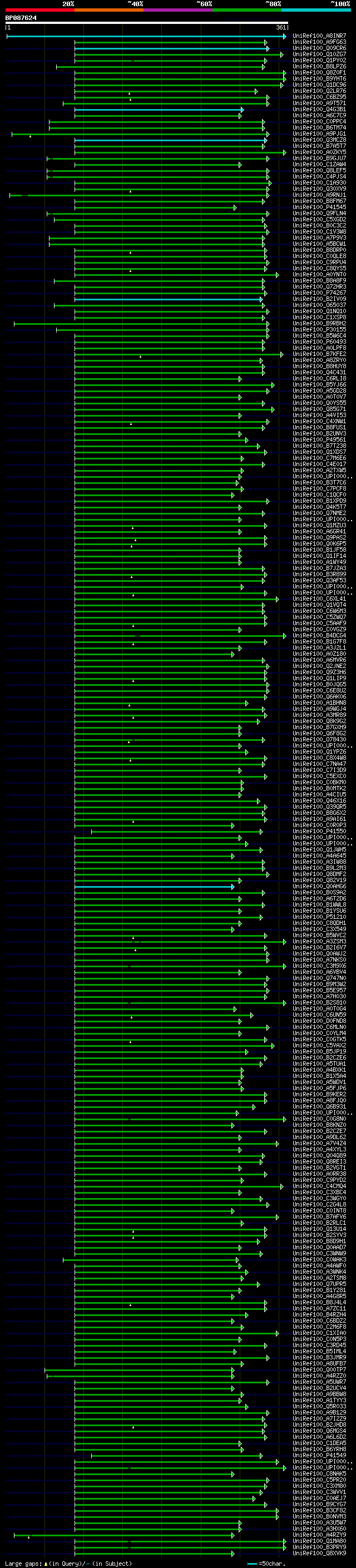Click hit label UniRef100_A9T571
Image resolution: width=356 pixels, height=1568 pixels.
point(319,103)
